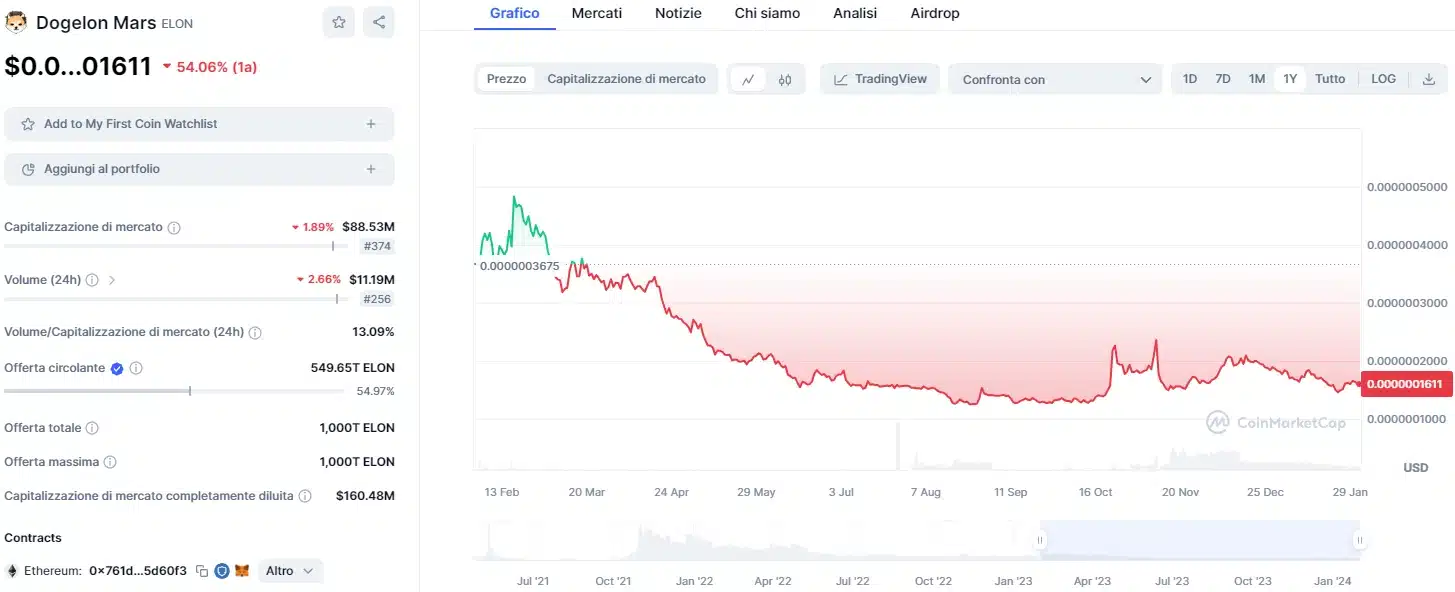Screen dimensions: 1455x592
Task: Click the Offerta circolante progress bar
Action: pyautogui.click(x=175, y=391)
